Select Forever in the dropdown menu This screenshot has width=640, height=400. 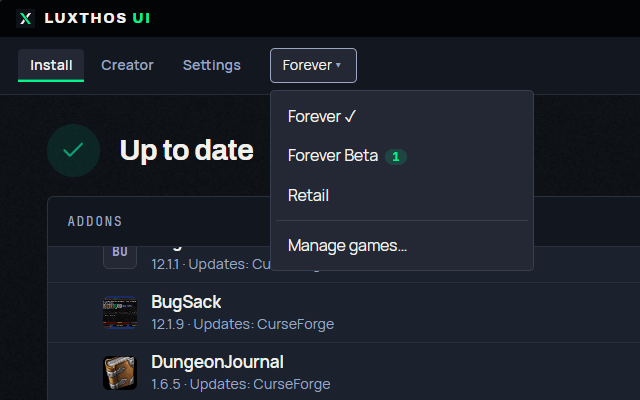(402, 116)
